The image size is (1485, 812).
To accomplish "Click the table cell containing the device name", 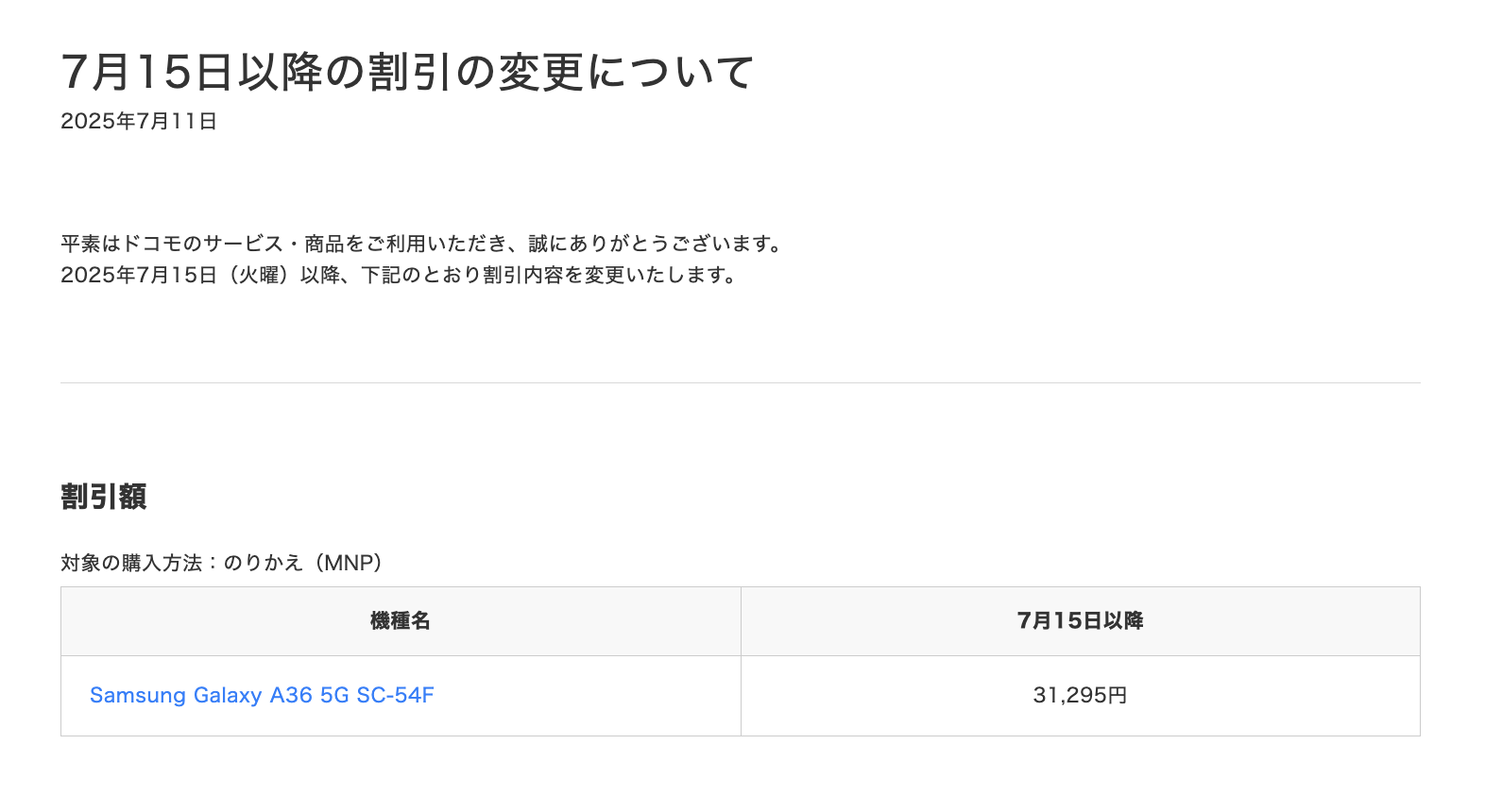I will point(401,696).
